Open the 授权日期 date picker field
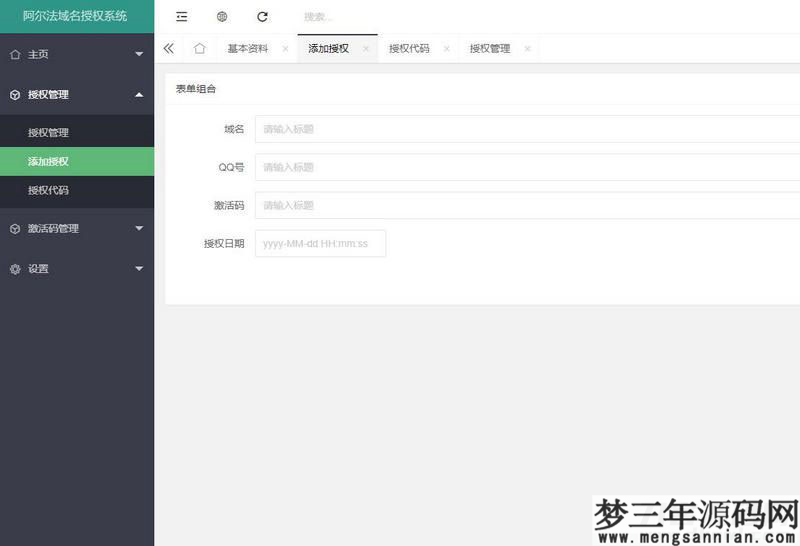Viewport: 800px width, 546px height. coord(320,244)
